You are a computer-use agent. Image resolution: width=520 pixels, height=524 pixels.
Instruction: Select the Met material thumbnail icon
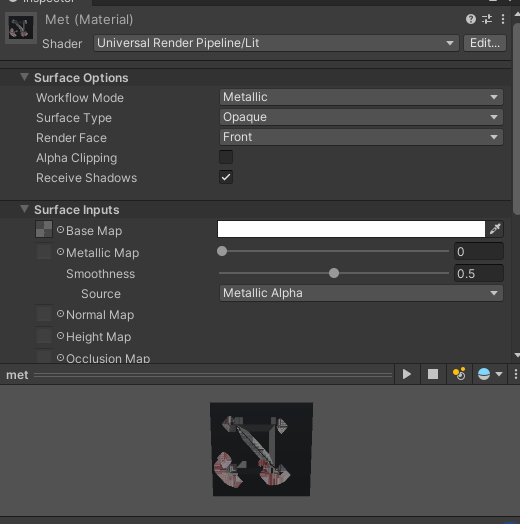[21, 28]
